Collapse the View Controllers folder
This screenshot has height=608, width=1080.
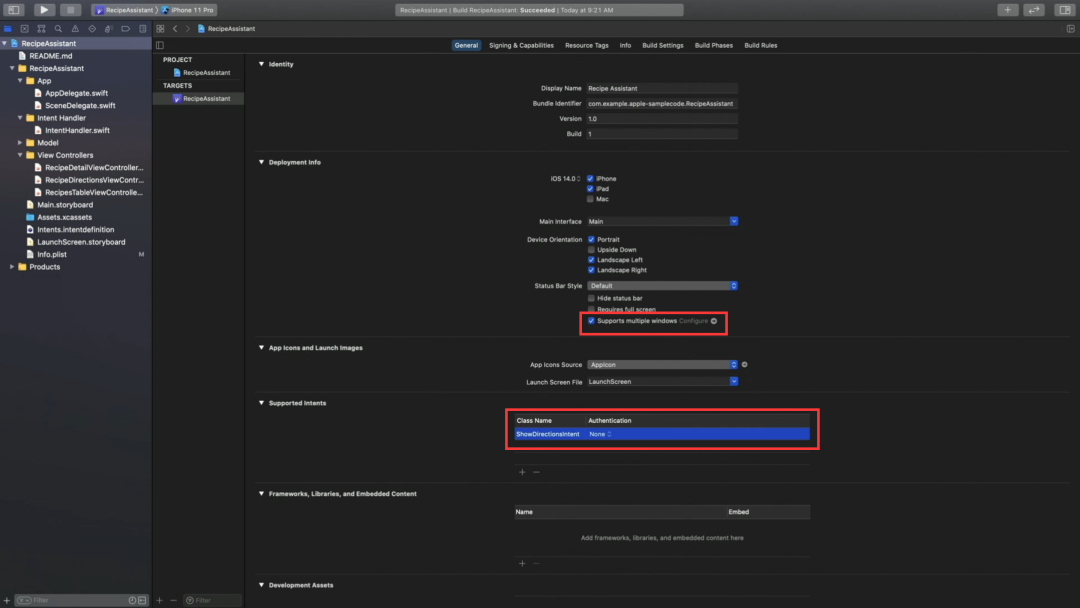click(x=20, y=155)
